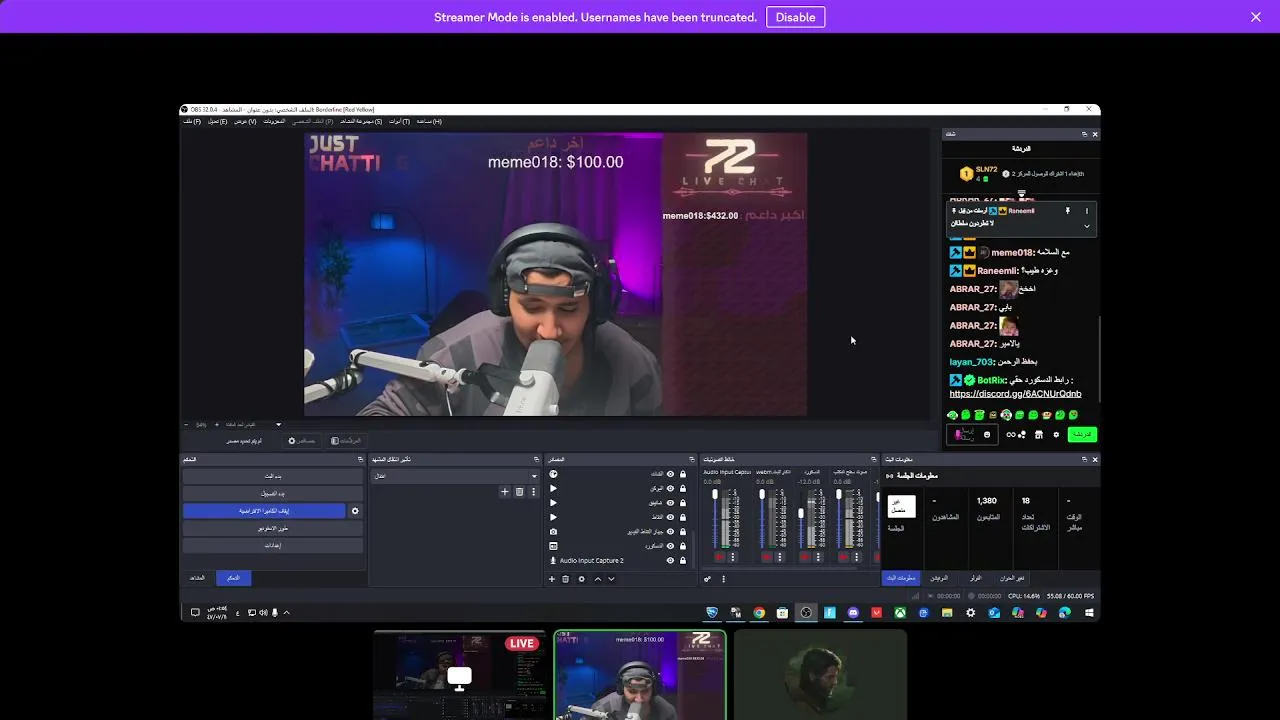Toggle the lock of the camera source row
The width and height of the screenshot is (1280, 720).
(683, 532)
